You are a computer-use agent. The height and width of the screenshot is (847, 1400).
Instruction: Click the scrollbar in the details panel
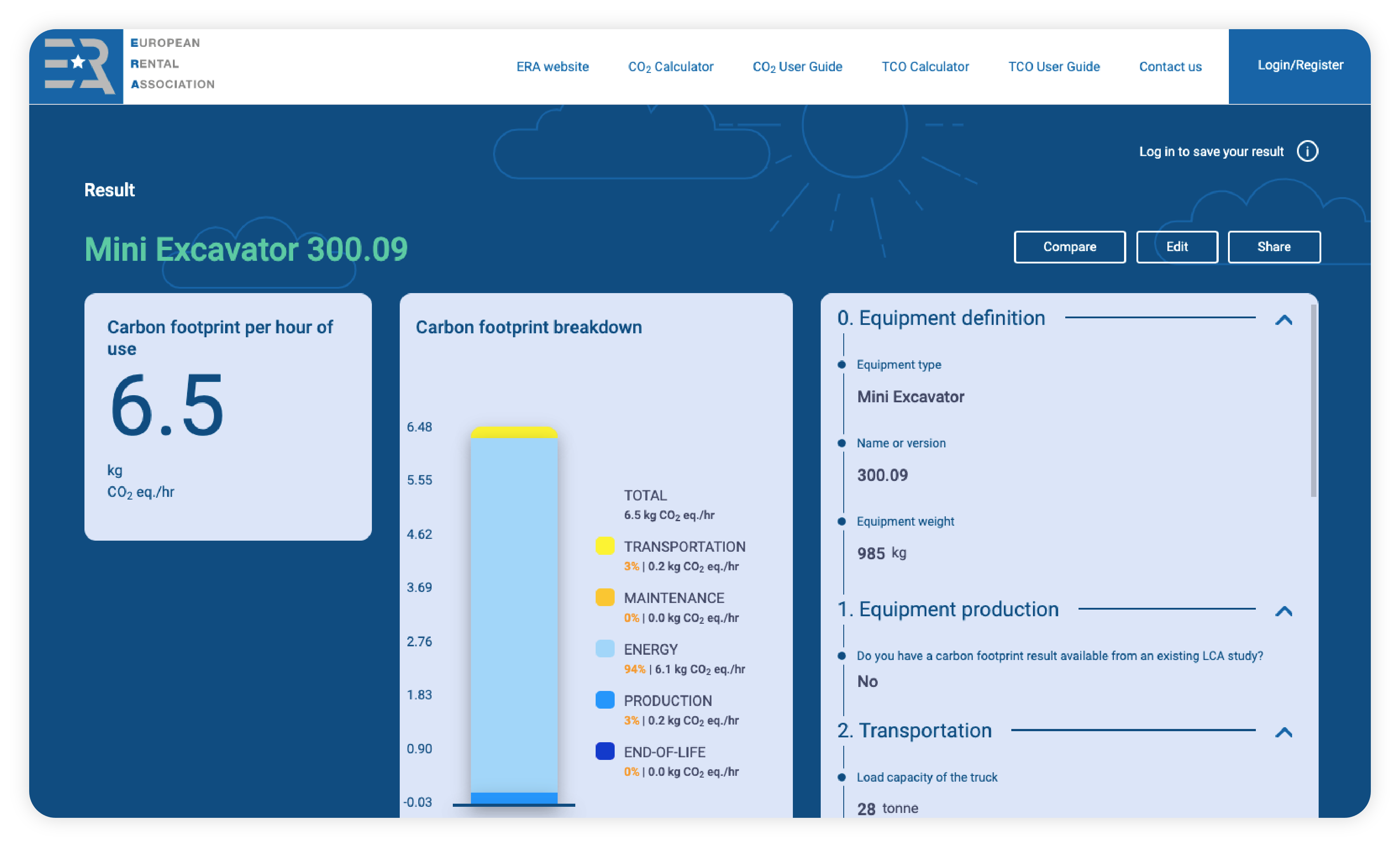pos(1313,401)
